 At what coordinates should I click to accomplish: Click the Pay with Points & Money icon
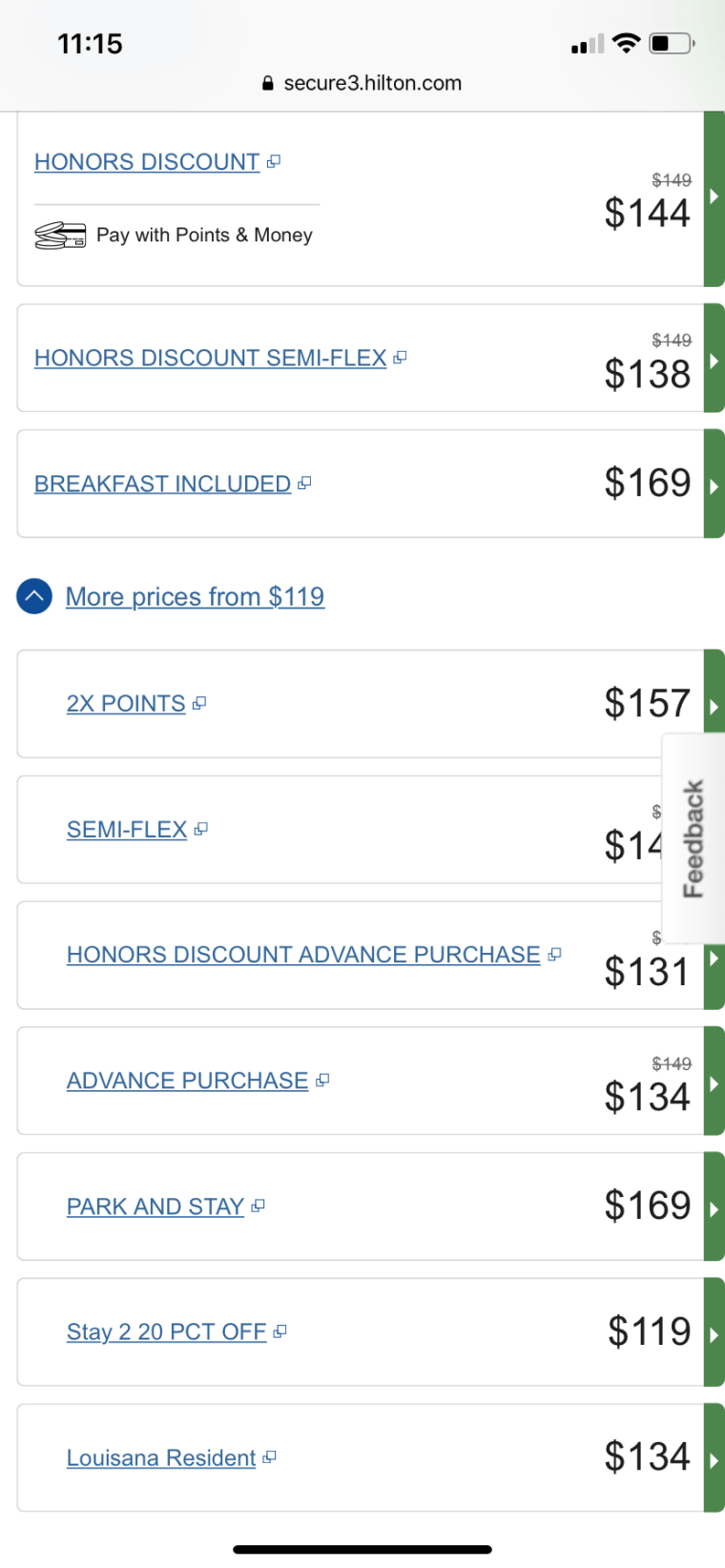[x=60, y=236]
